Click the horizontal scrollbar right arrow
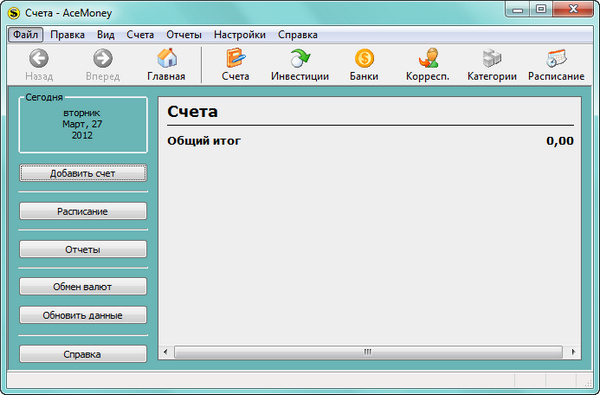The image size is (600, 395). (573, 352)
